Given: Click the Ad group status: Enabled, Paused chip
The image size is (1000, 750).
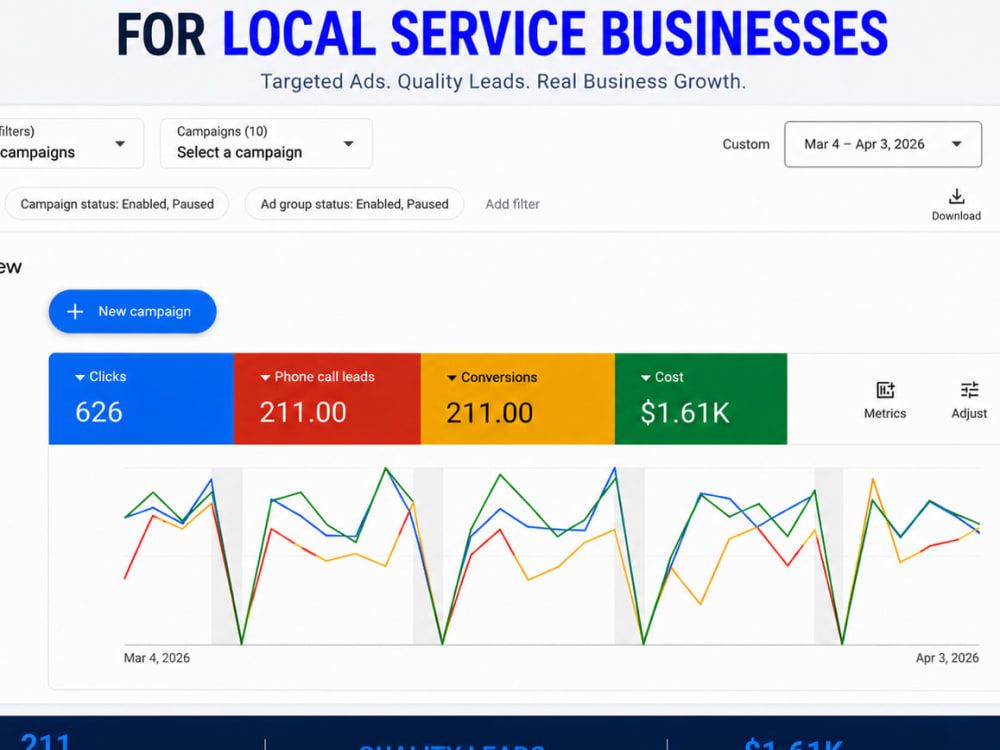Looking at the screenshot, I should (x=354, y=204).
